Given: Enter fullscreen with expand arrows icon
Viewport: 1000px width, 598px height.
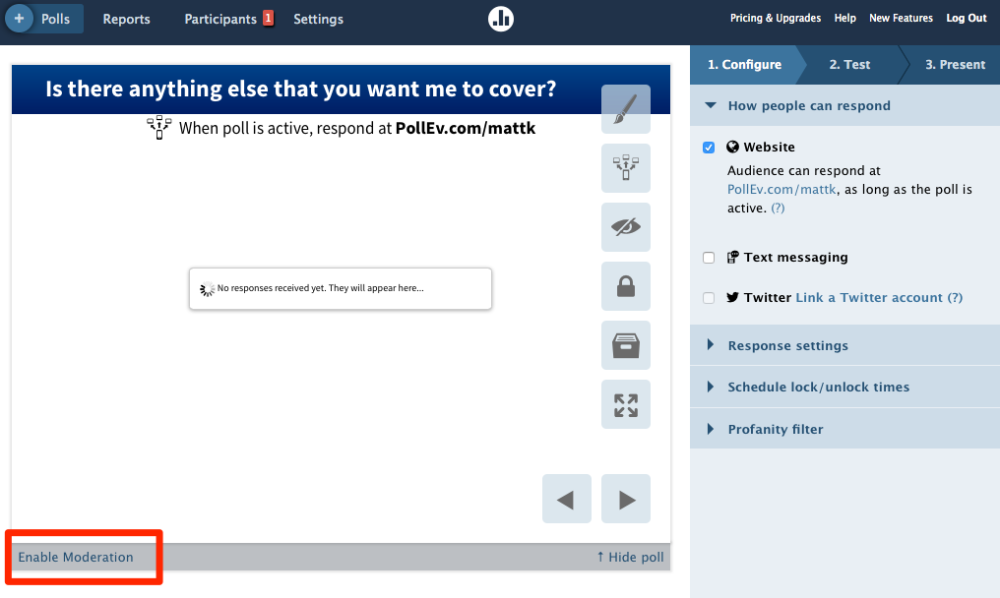Looking at the screenshot, I should [626, 405].
